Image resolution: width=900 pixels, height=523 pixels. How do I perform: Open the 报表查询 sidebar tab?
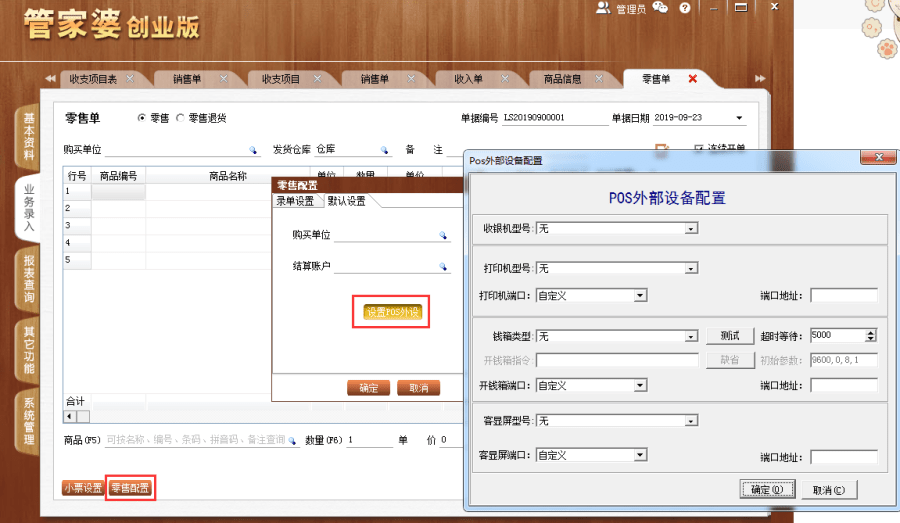click(x=28, y=279)
